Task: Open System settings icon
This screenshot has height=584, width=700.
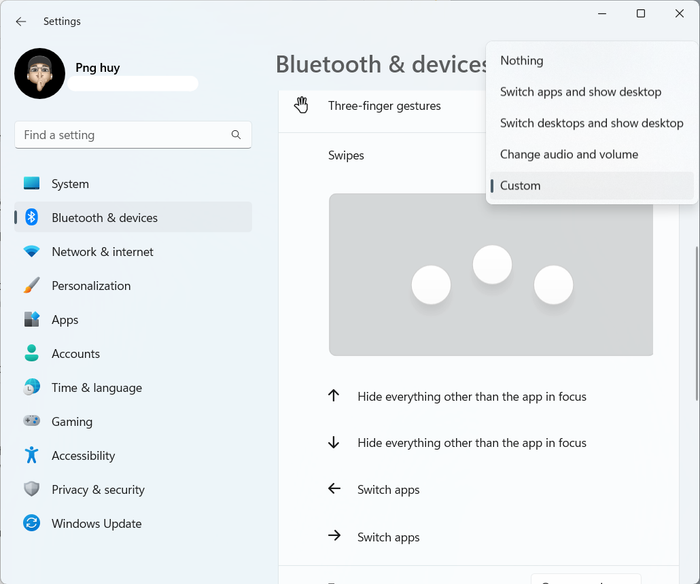Action: (x=32, y=184)
